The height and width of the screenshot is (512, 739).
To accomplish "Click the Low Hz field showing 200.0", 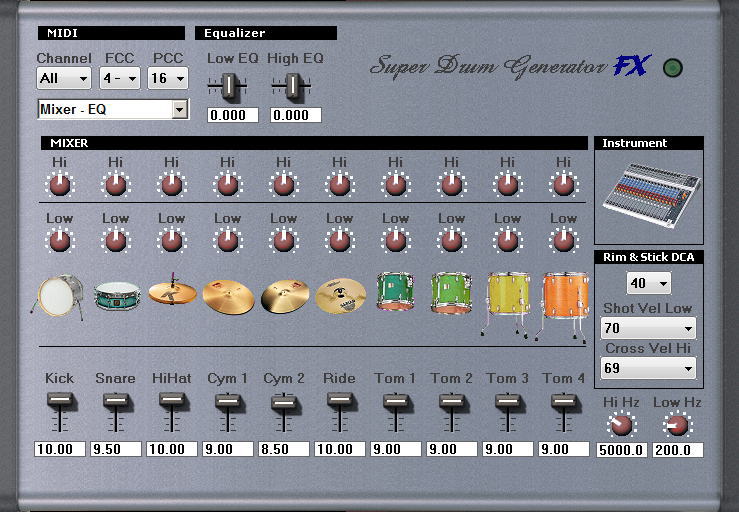I will click(678, 450).
